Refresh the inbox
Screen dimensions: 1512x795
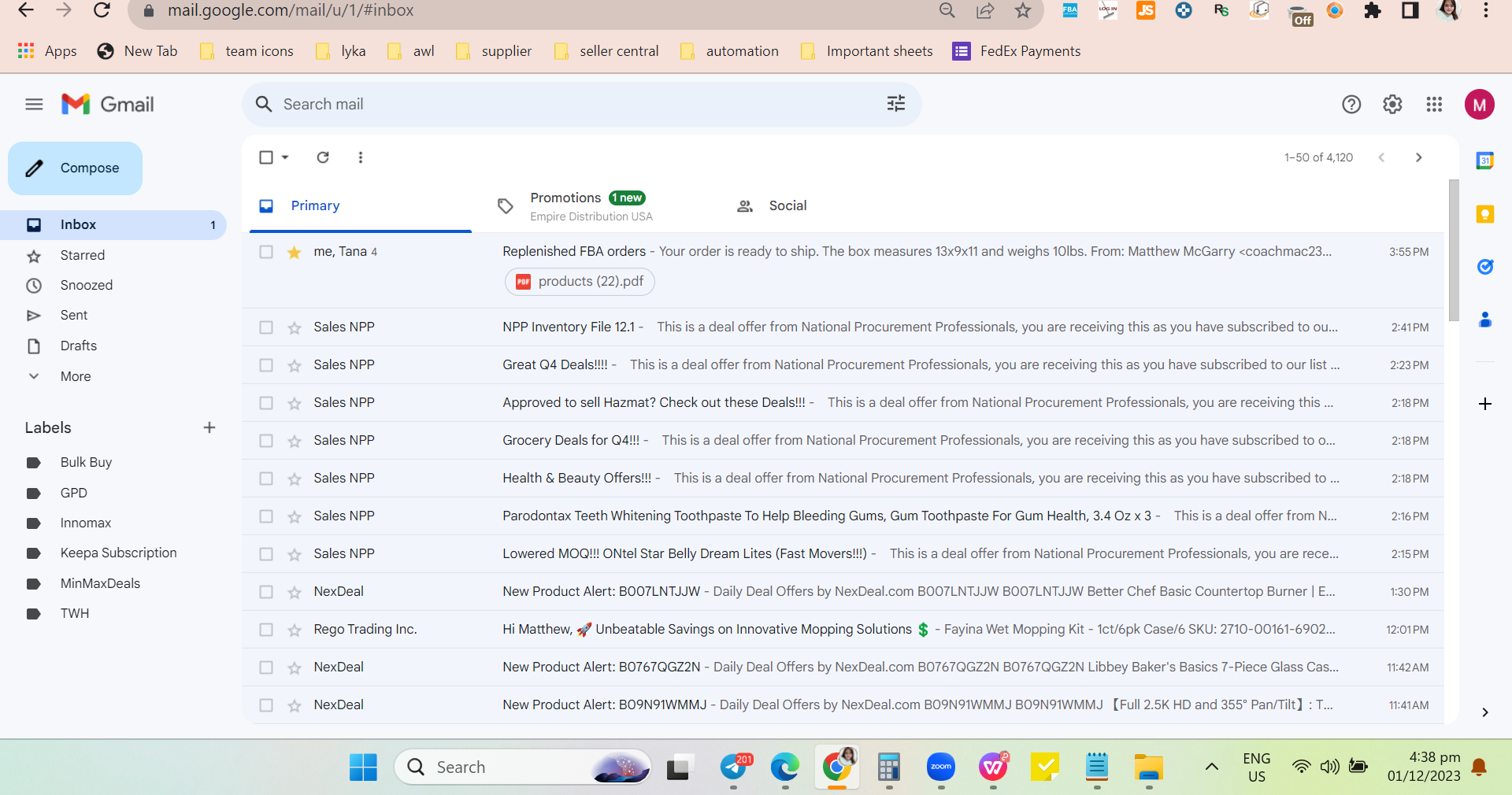pos(323,157)
